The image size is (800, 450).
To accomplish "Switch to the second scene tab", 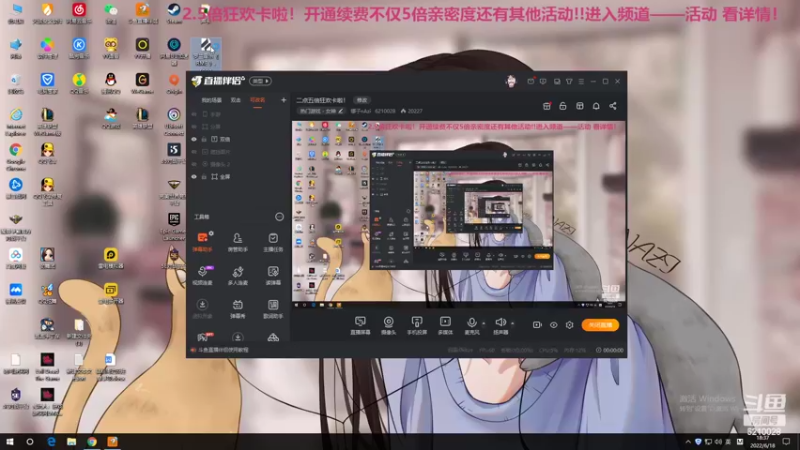I will pyautogui.click(x=236, y=100).
